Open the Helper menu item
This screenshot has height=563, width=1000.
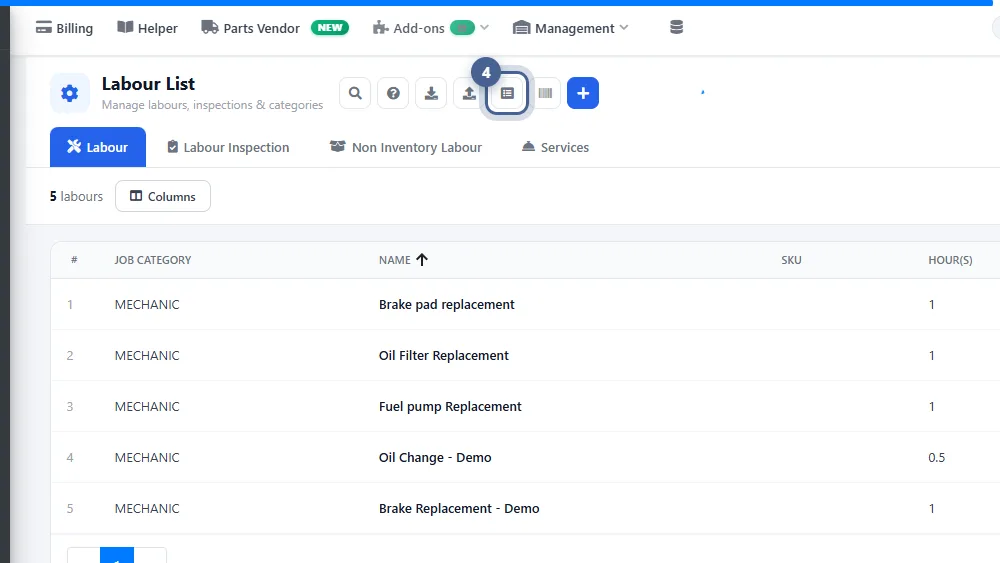pyautogui.click(x=147, y=28)
